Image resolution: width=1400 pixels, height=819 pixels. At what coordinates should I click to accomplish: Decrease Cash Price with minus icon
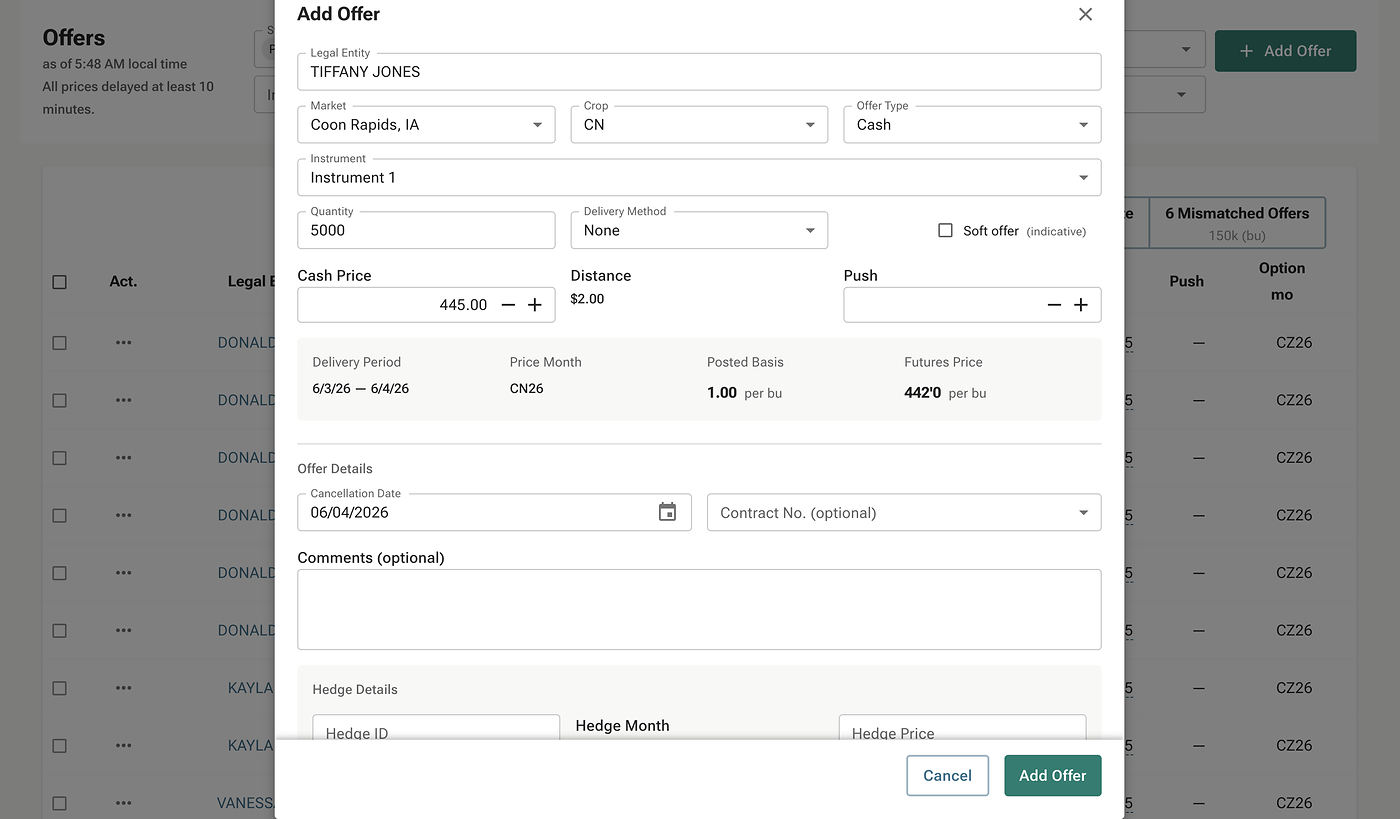pyautogui.click(x=508, y=305)
